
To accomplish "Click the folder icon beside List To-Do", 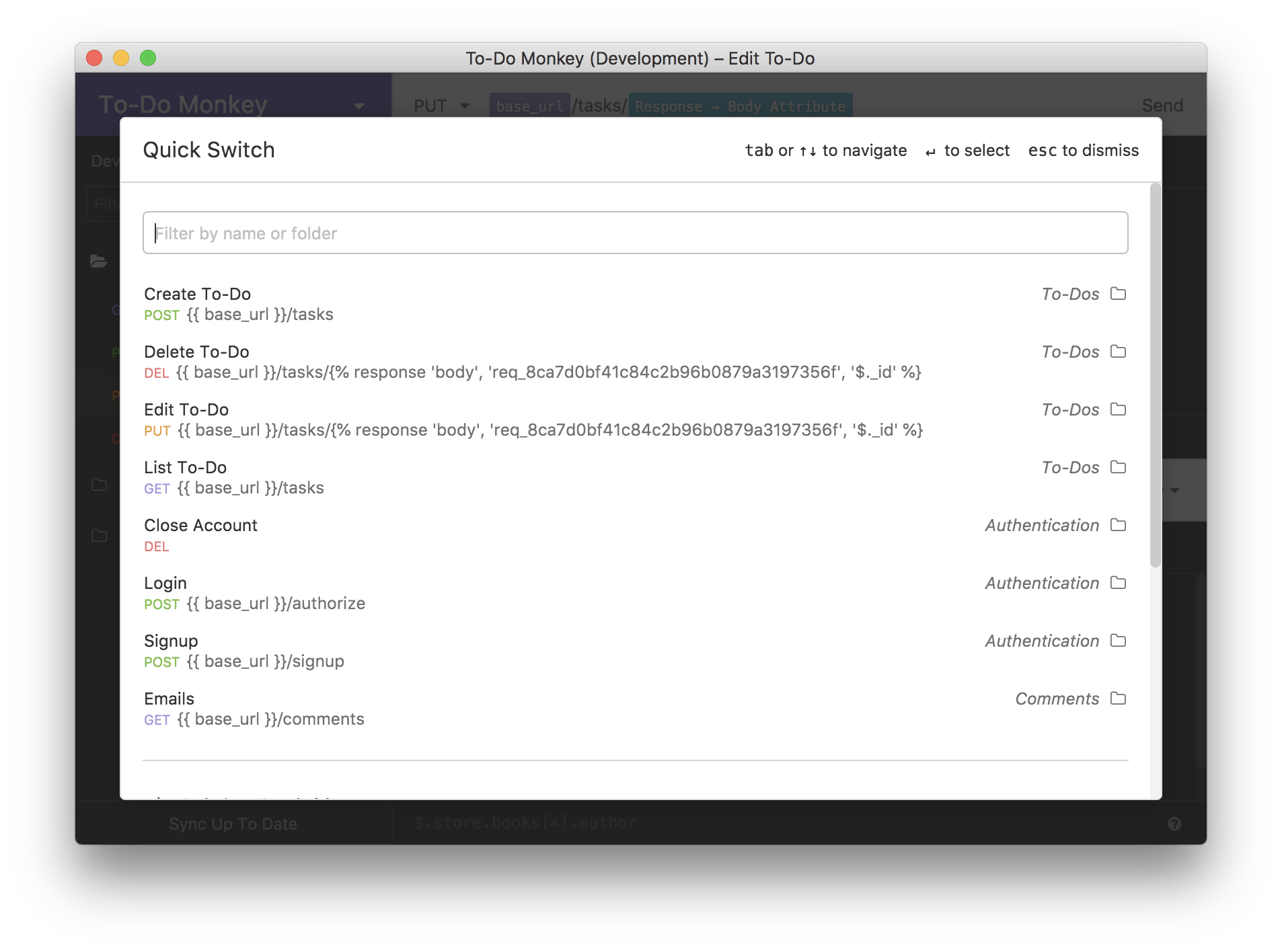I will (x=1117, y=467).
